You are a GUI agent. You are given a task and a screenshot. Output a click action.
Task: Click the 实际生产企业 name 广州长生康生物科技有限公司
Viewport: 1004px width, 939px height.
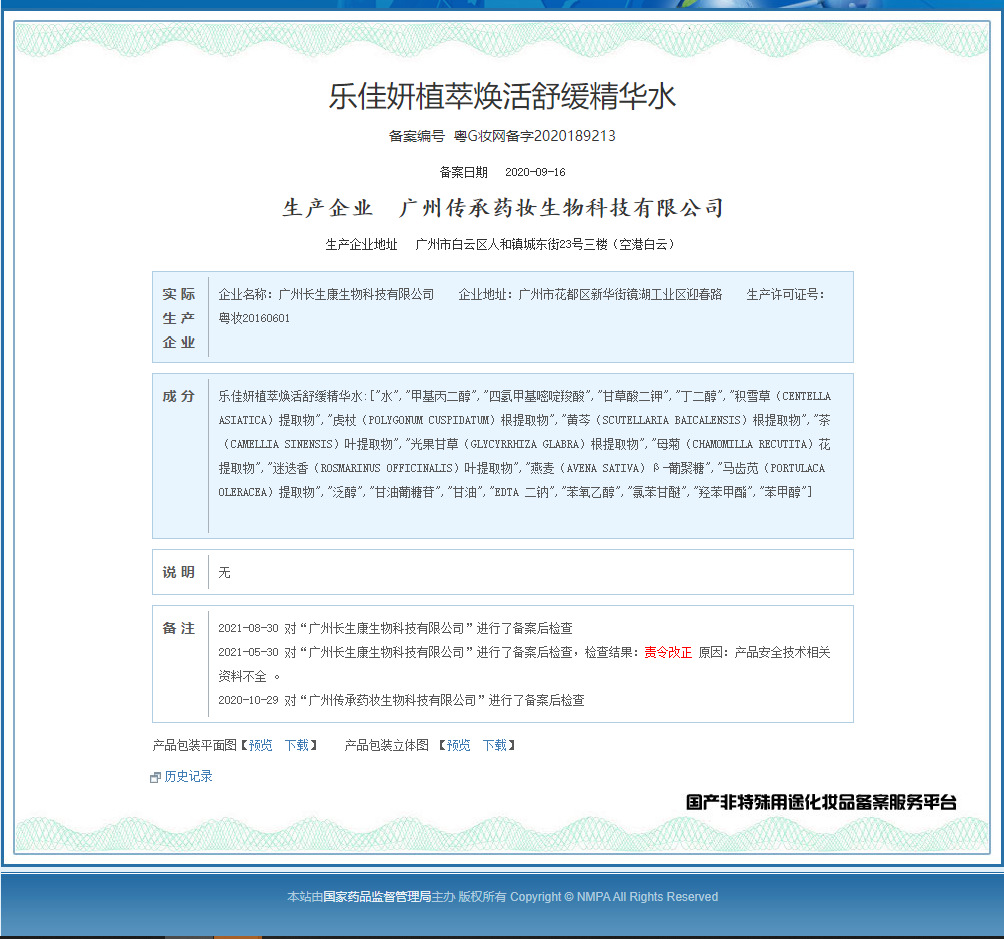click(357, 294)
